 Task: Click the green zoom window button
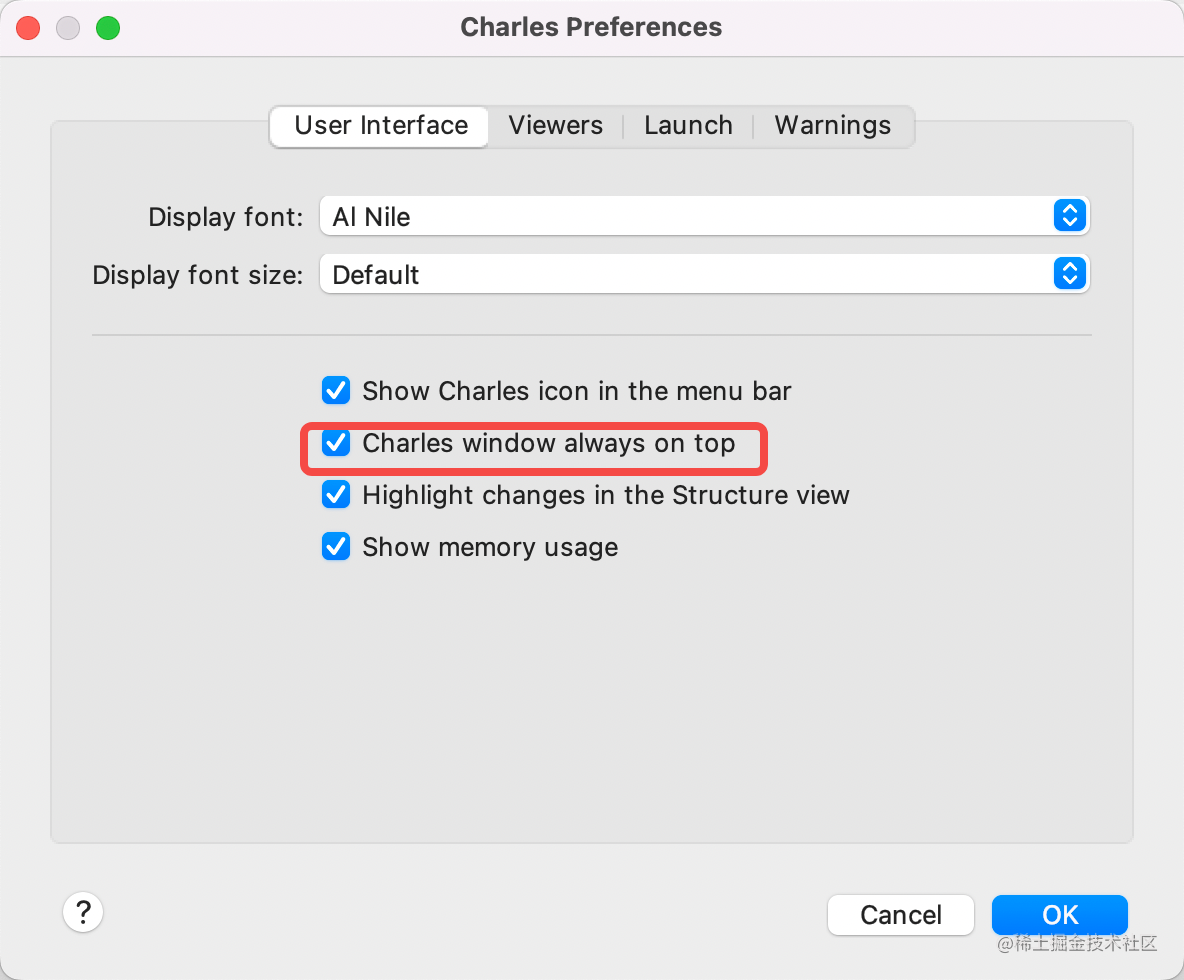point(108,28)
